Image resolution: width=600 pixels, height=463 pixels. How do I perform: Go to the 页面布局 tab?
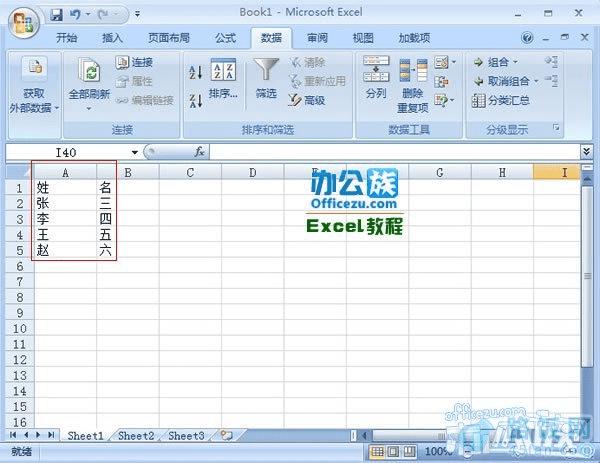[x=169, y=38]
